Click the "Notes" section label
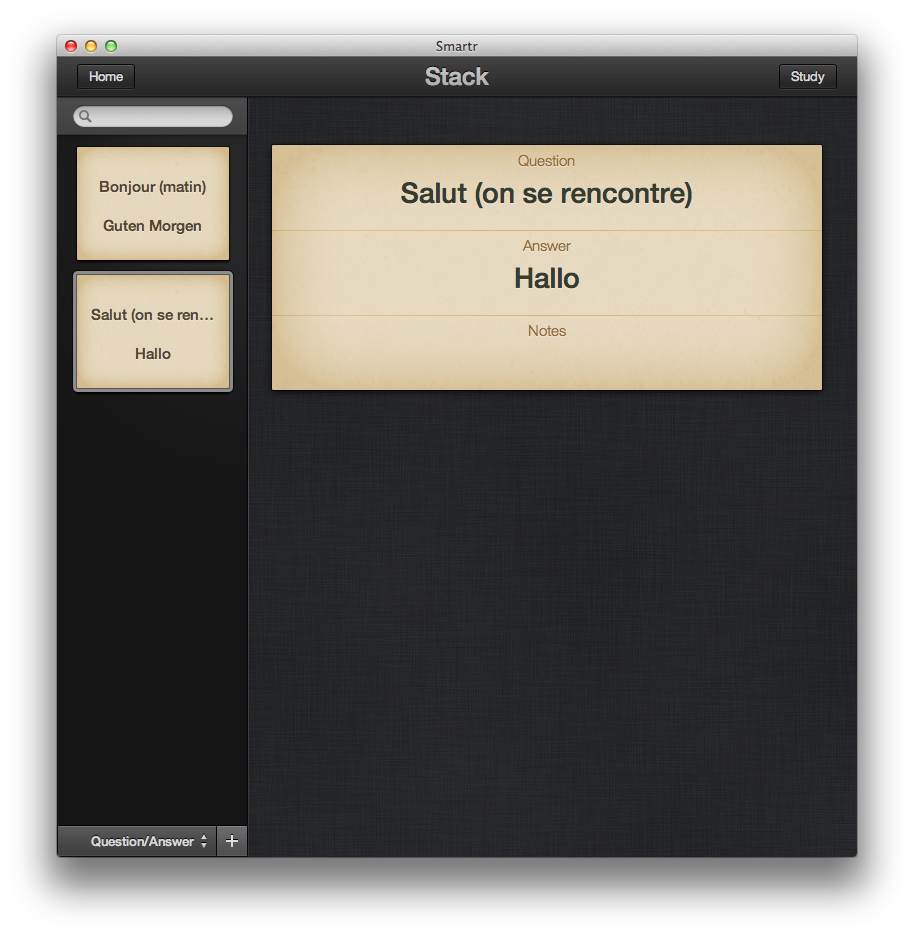The image size is (914, 936). click(546, 331)
